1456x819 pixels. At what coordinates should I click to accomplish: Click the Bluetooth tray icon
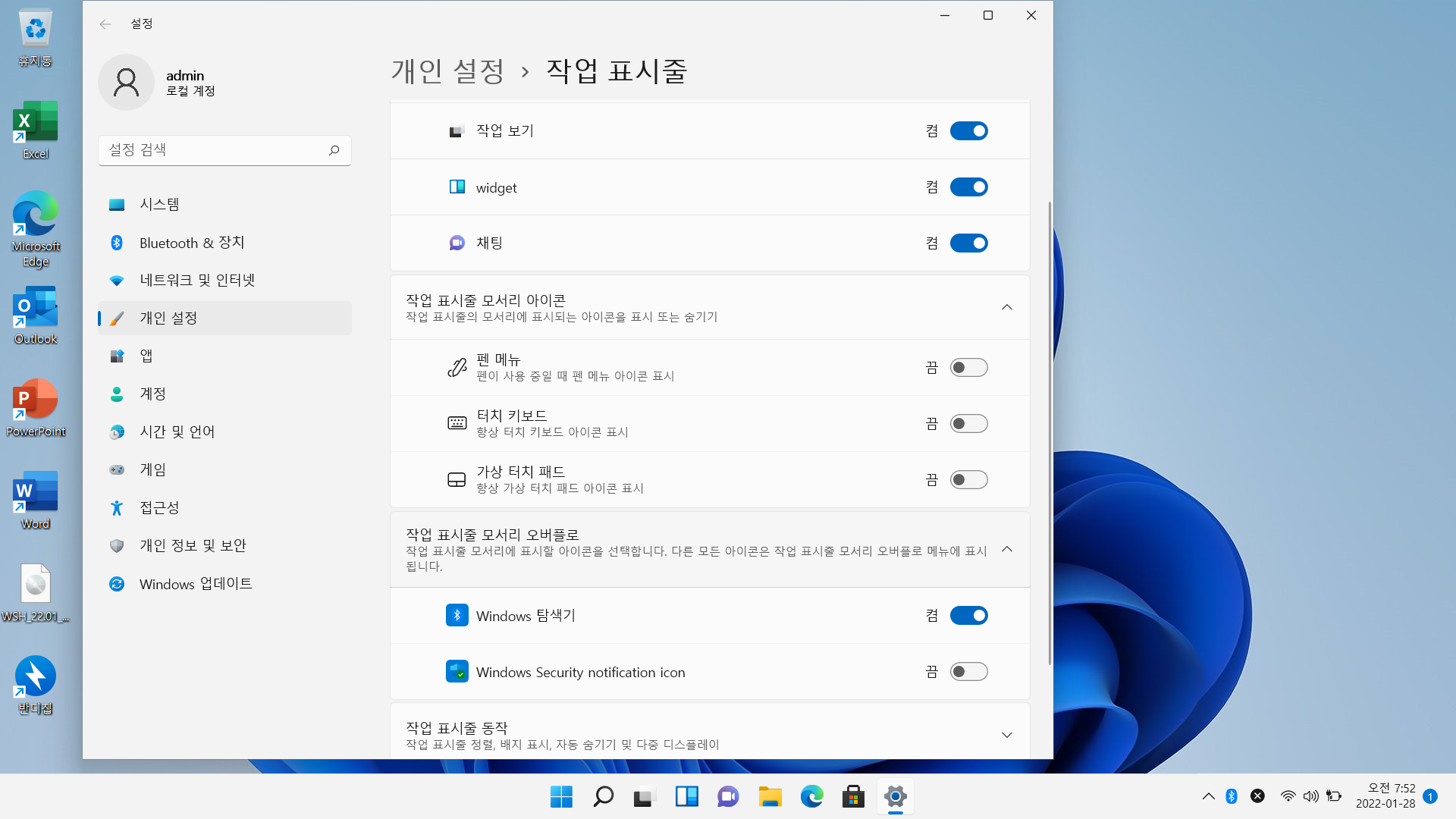pyautogui.click(x=1232, y=796)
